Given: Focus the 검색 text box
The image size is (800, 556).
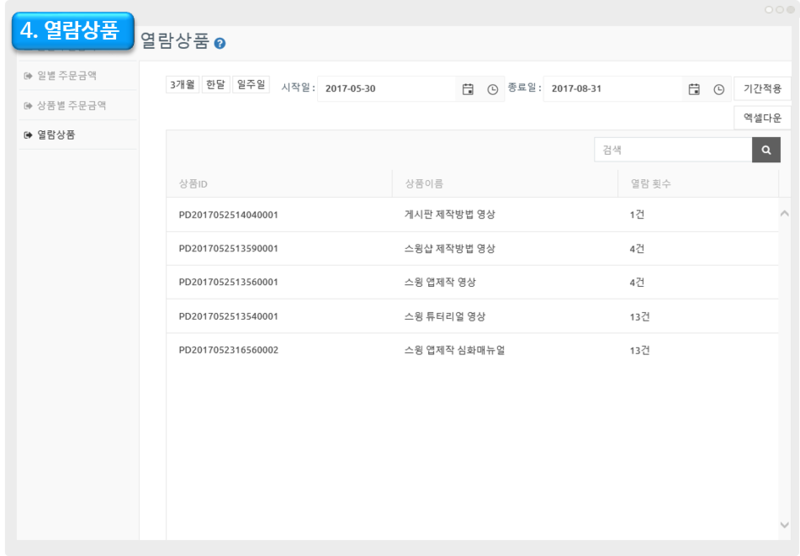Looking at the screenshot, I should (x=672, y=150).
